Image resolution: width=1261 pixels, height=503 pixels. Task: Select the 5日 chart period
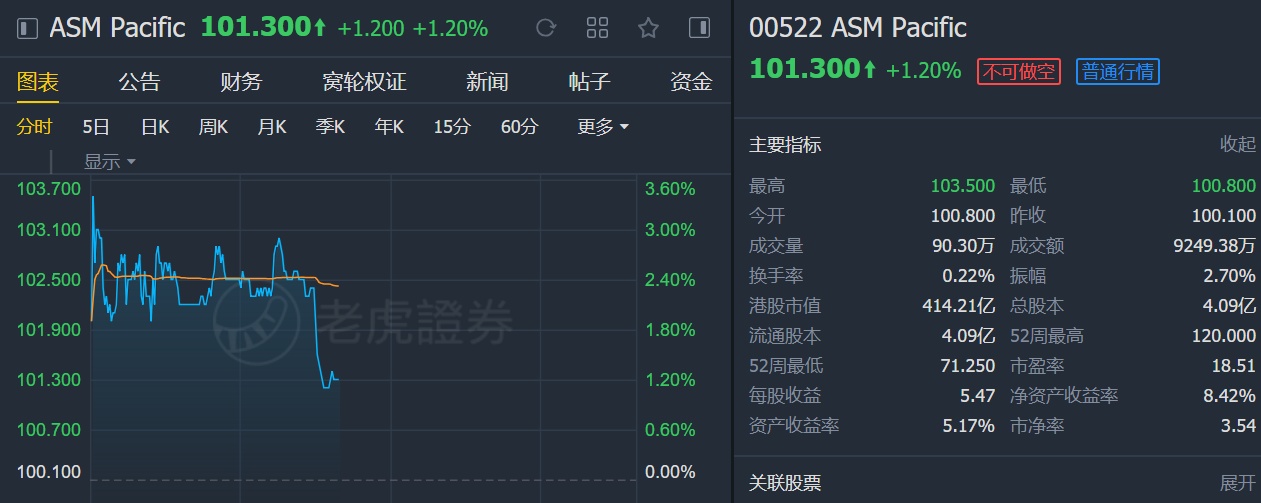(x=96, y=127)
